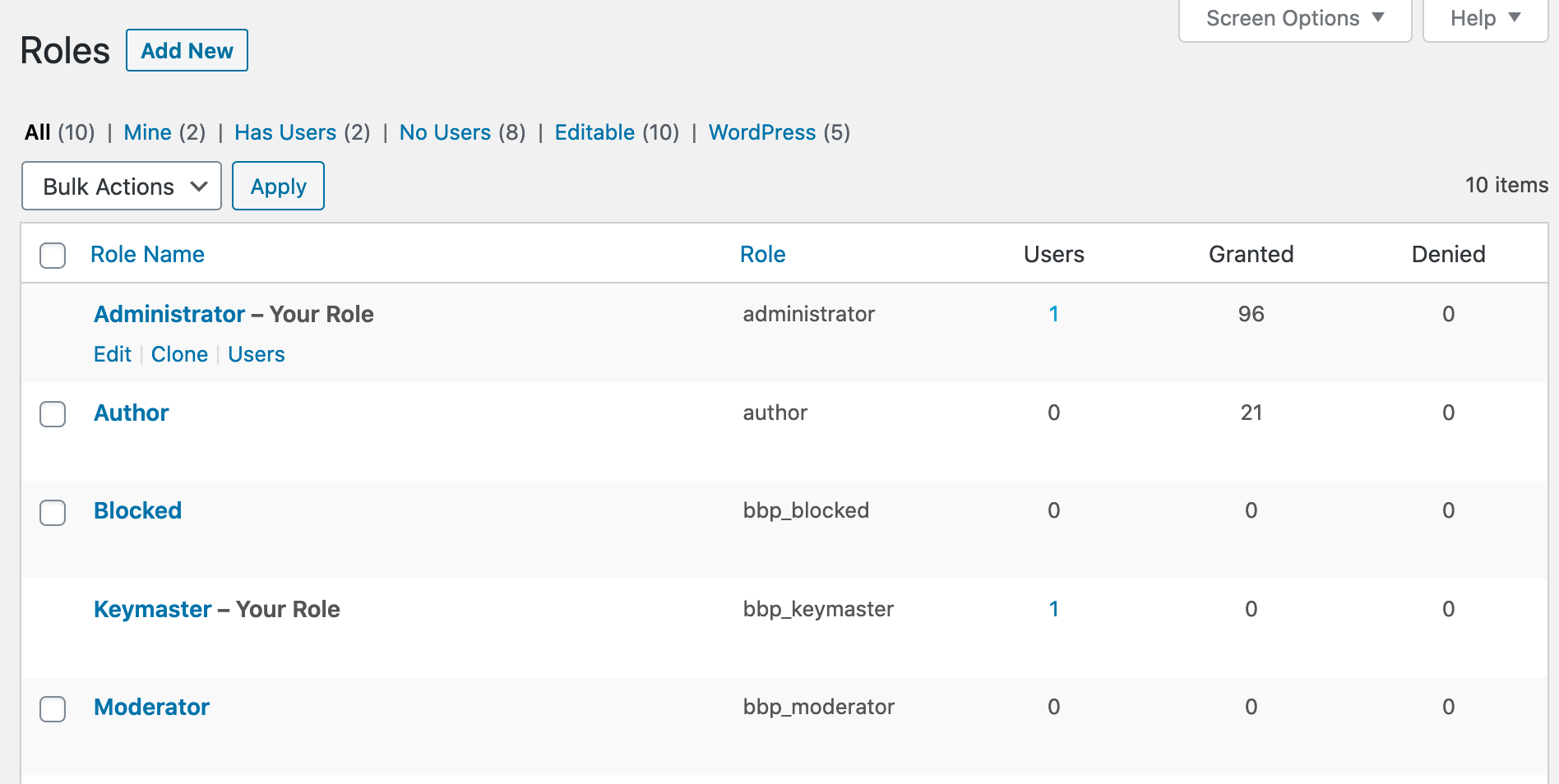Select the Blocked role checkbox
The height and width of the screenshot is (784, 1559).
point(53,512)
